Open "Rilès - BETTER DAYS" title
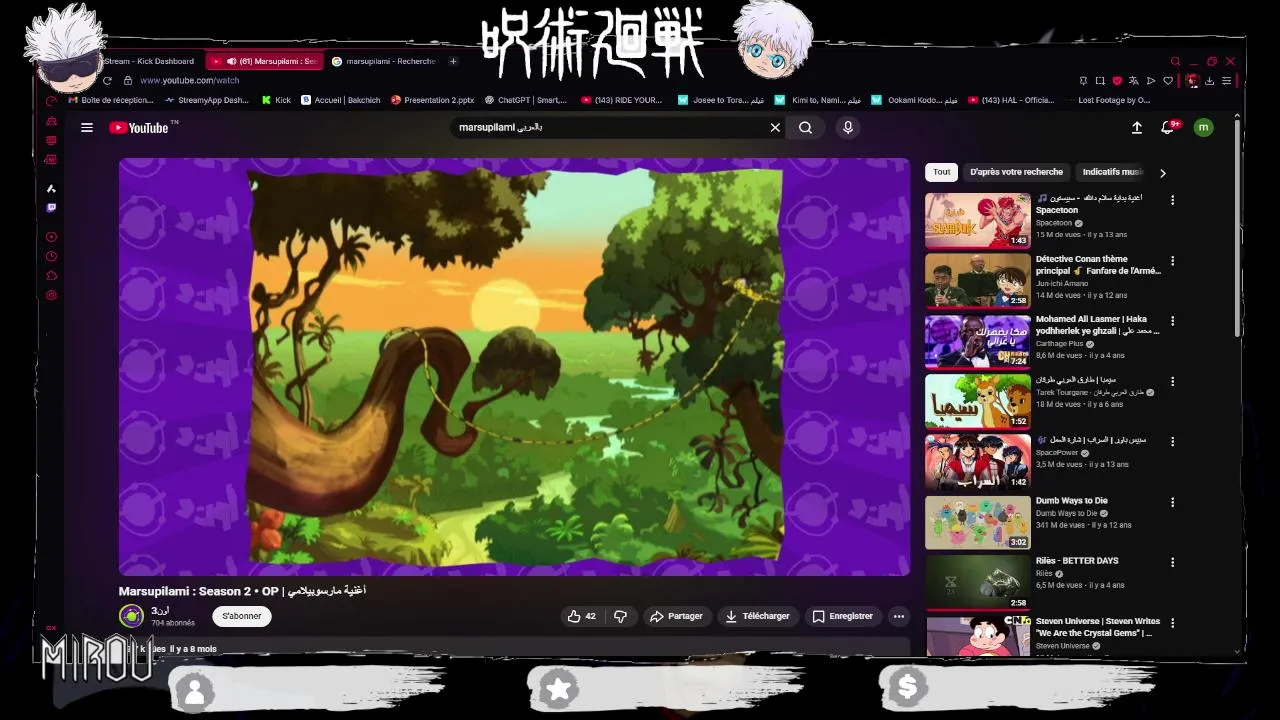Viewport: 1280px width, 720px height. click(1077, 561)
